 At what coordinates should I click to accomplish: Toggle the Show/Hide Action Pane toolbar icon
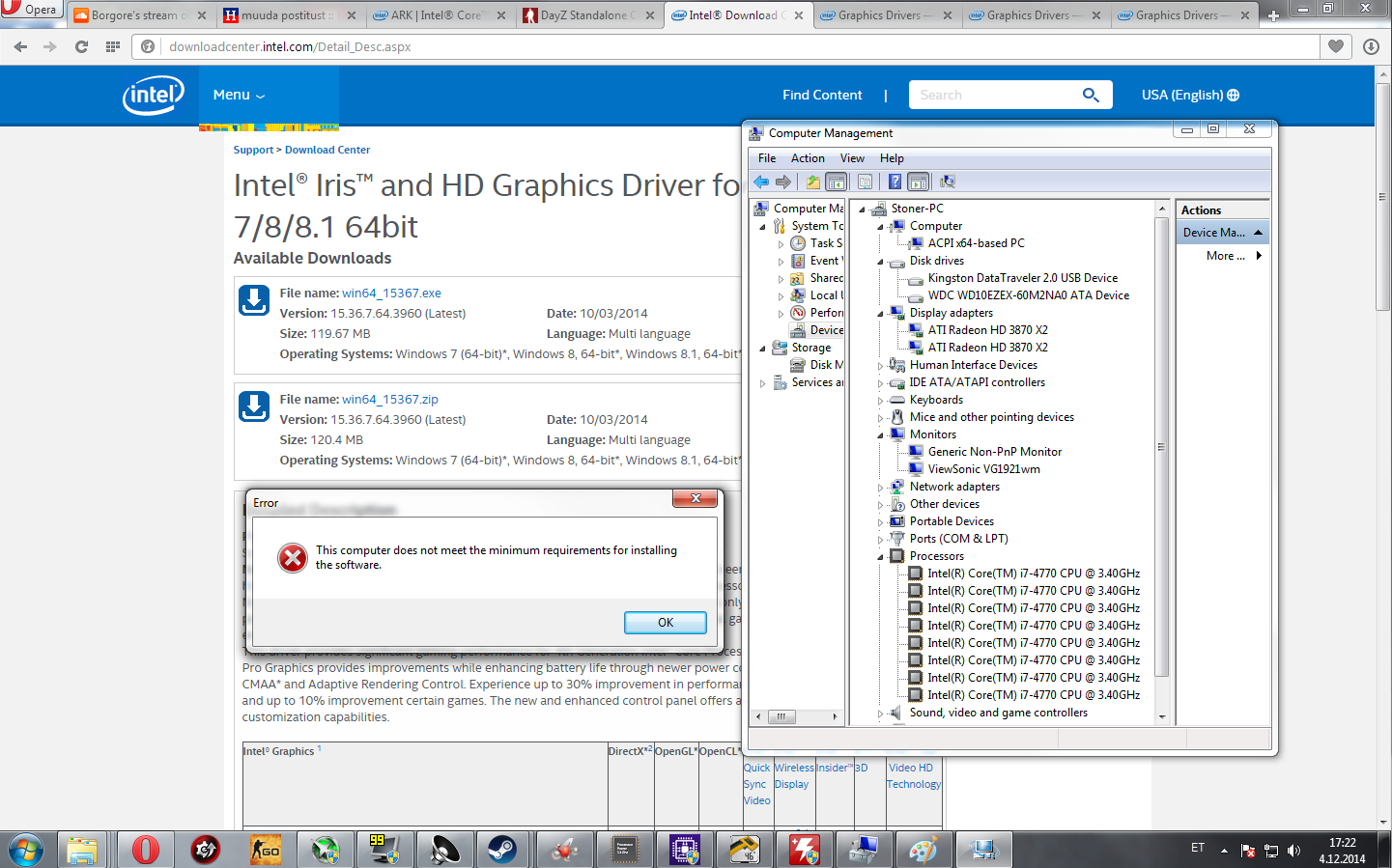pos(919,182)
